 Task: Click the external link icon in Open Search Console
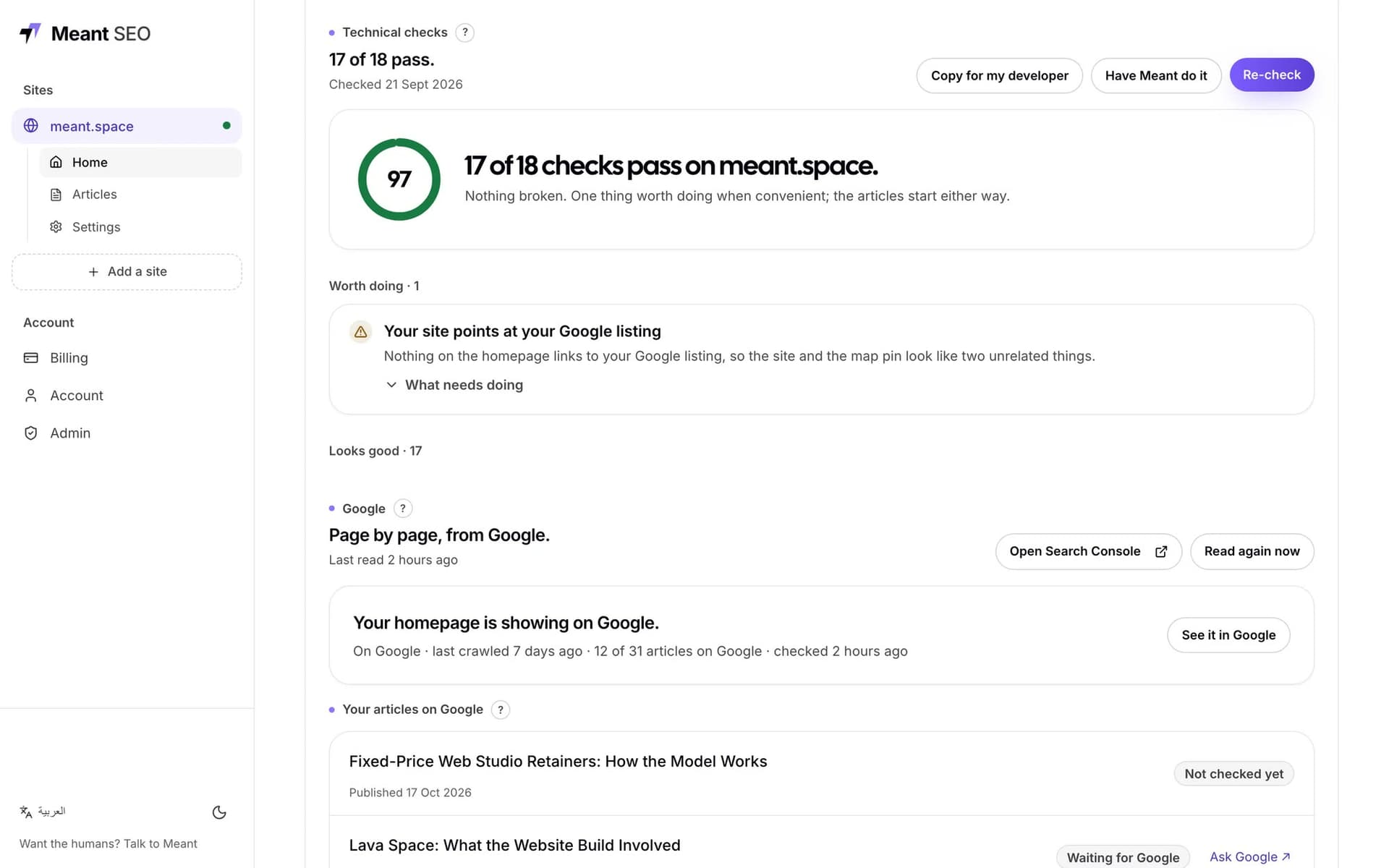pyautogui.click(x=1161, y=552)
